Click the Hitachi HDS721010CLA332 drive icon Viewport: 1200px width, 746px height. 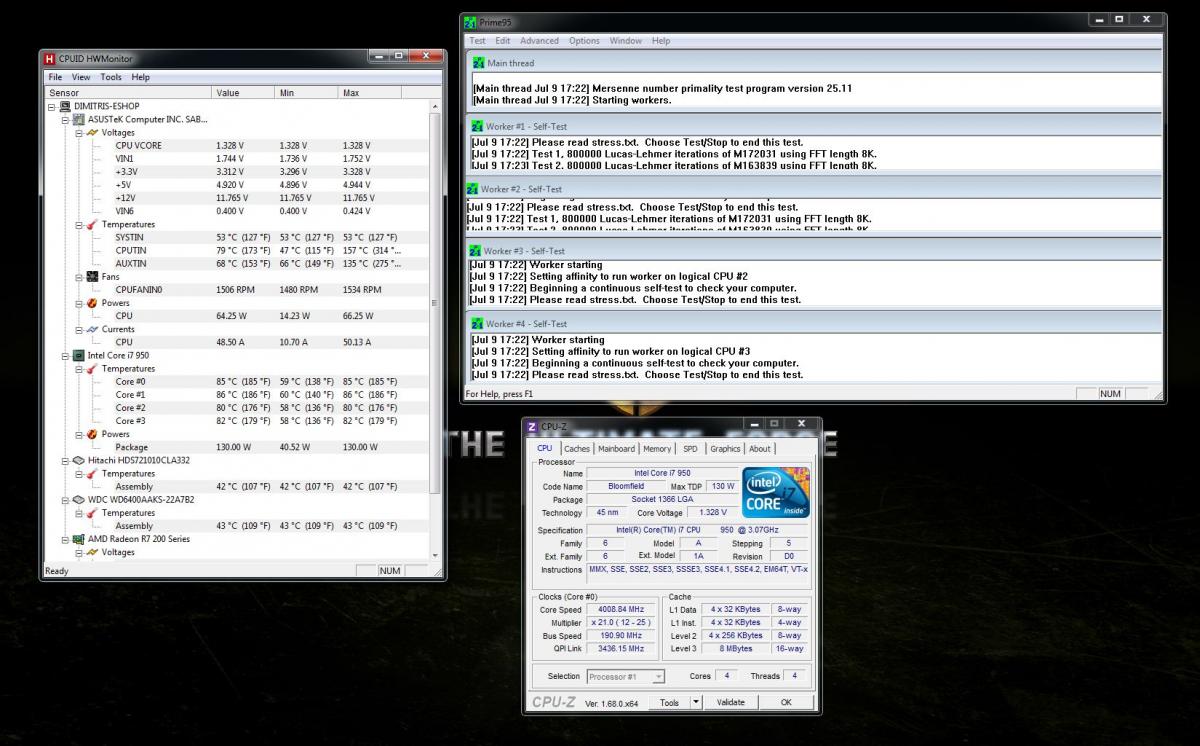(79, 460)
